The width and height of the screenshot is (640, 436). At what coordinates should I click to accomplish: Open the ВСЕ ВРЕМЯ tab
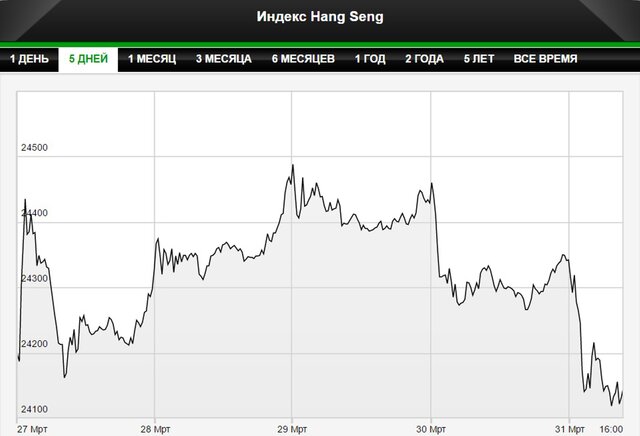[545, 59]
